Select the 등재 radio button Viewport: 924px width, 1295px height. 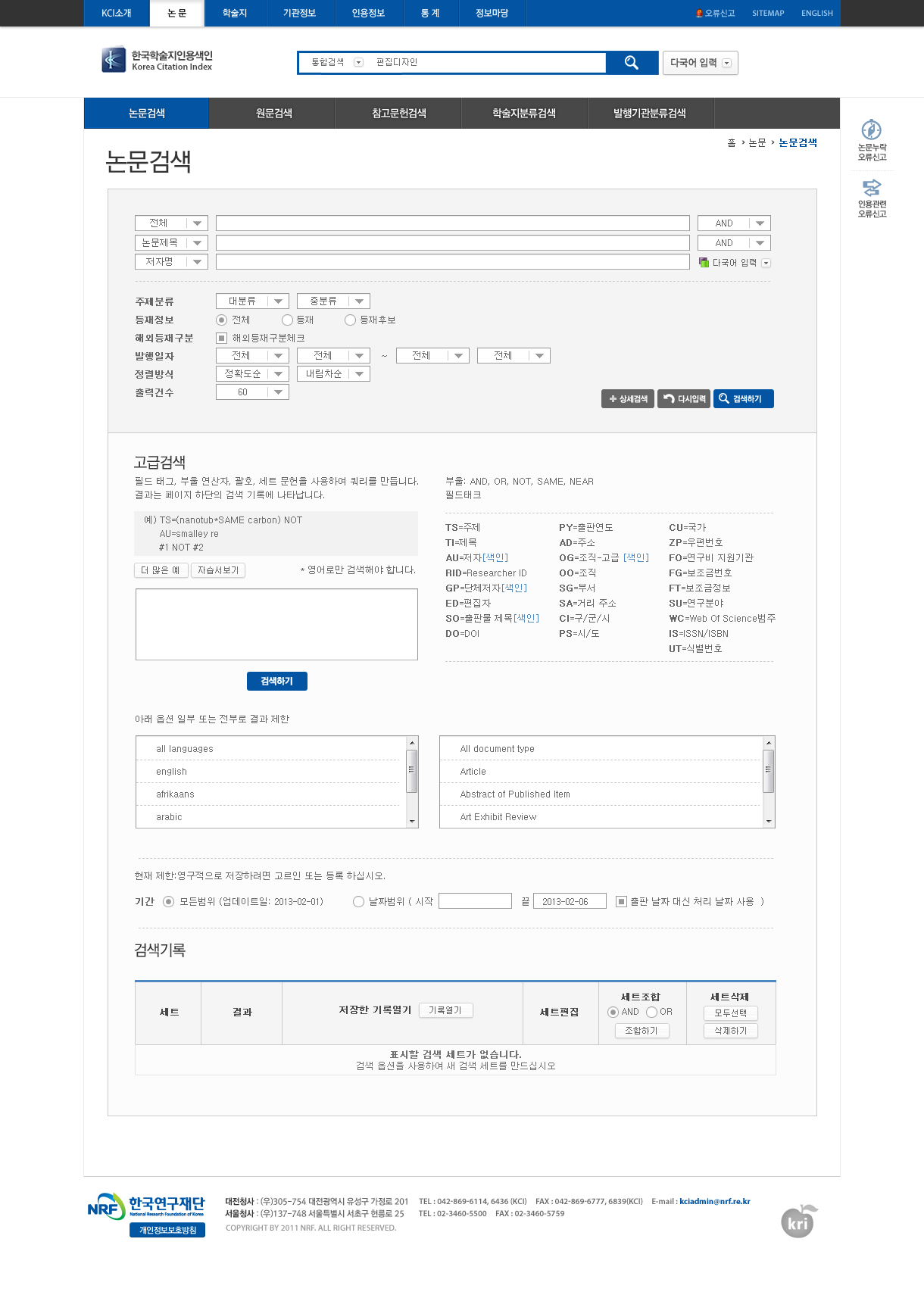[x=287, y=320]
